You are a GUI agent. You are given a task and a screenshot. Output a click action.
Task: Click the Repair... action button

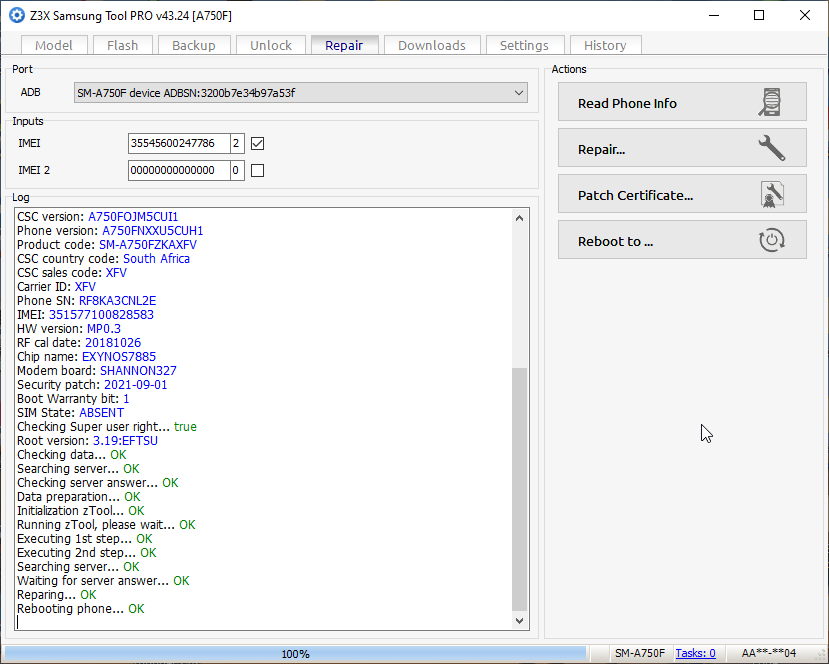point(682,147)
